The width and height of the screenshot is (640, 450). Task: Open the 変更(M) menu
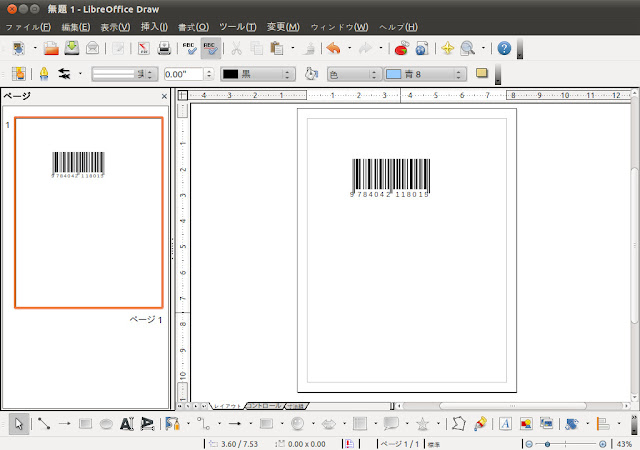click(x=283, y=27)
